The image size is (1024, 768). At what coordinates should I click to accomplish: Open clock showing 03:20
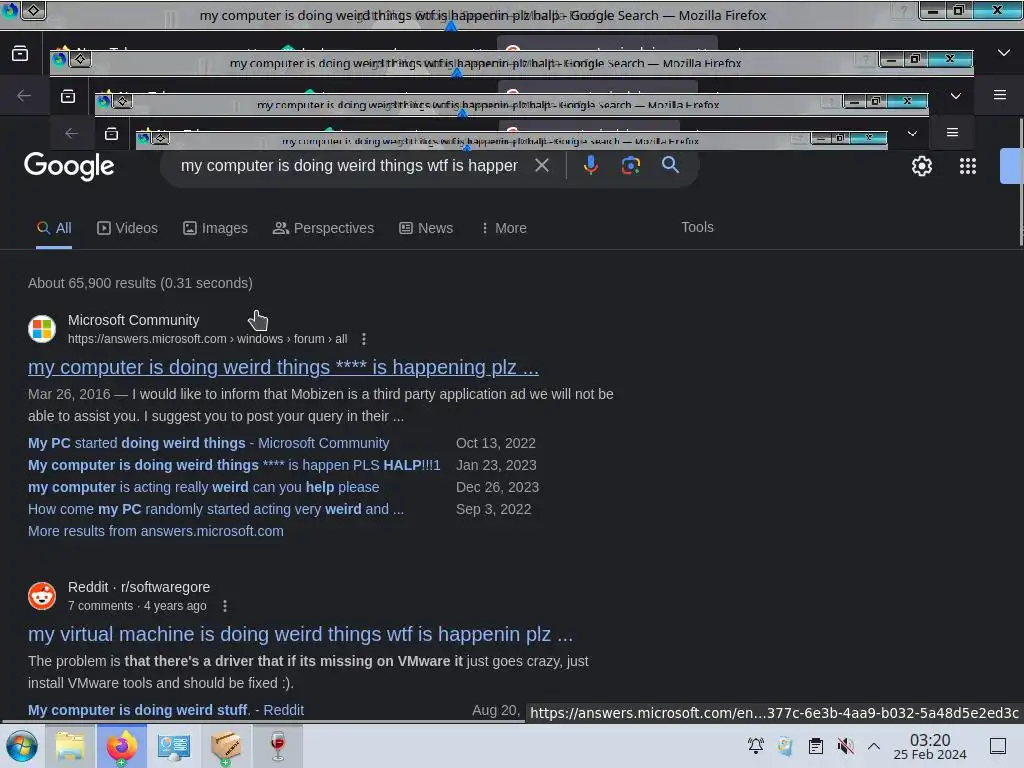click(x=930, y=746)
